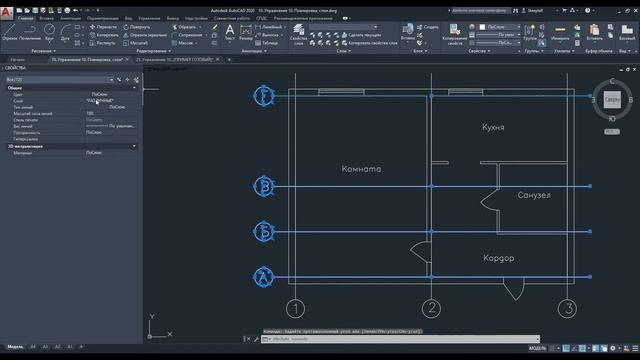Open the layer selection combo box

click(x=343, y=27)
